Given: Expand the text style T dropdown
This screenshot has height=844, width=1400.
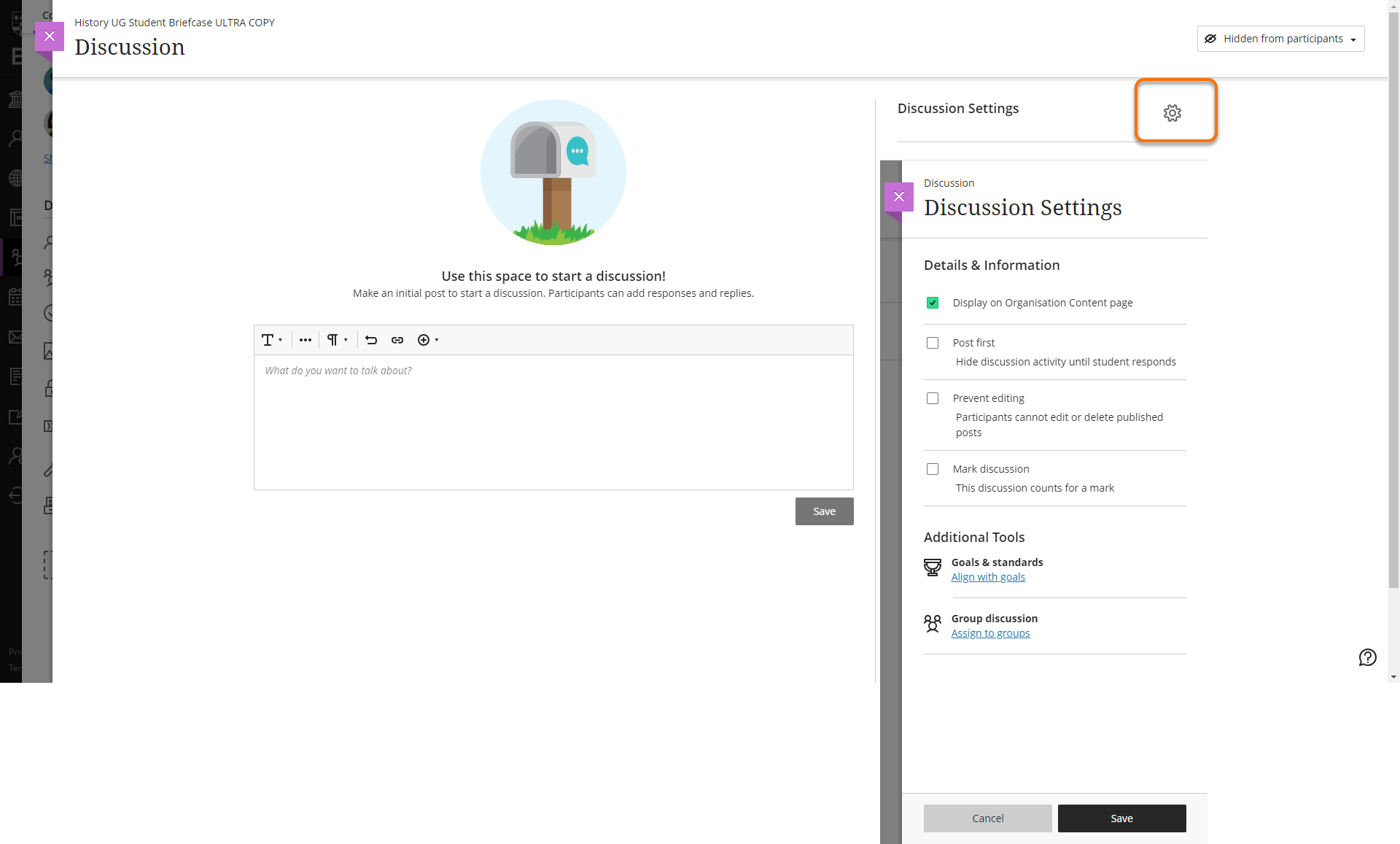Looking at the screenshot, I should coord(271,340).
